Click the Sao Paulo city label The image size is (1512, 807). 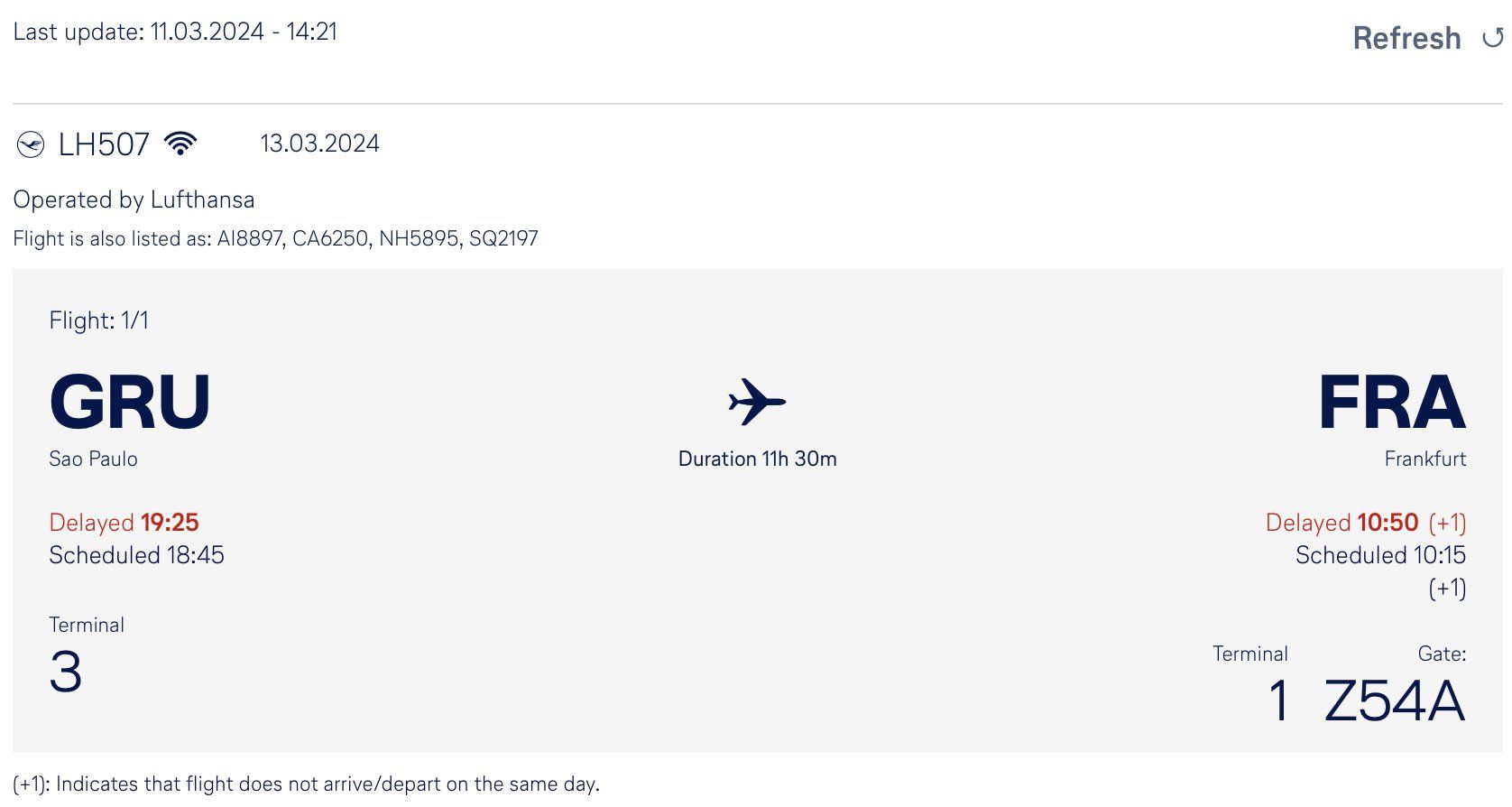pos(93,459)
